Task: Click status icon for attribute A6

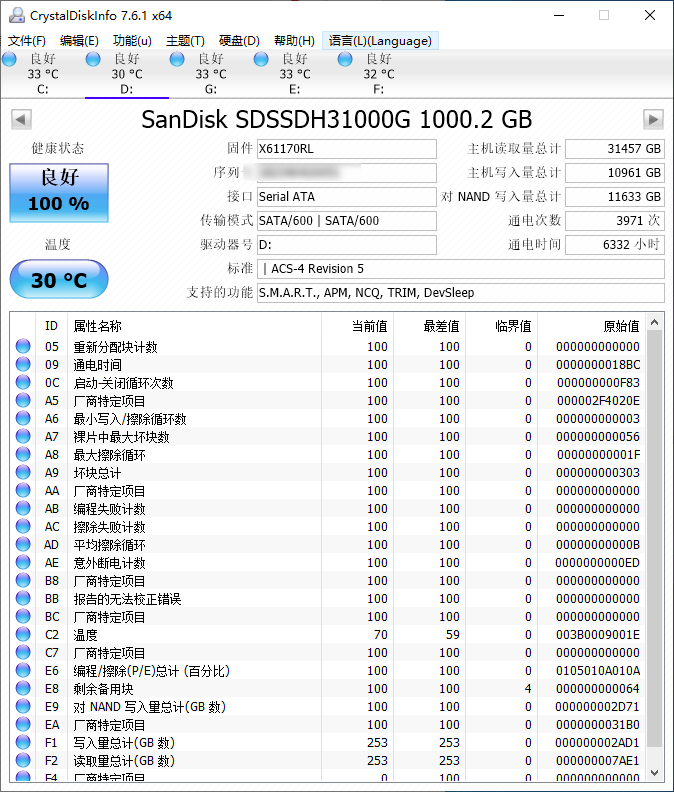Action: (23, 418)
